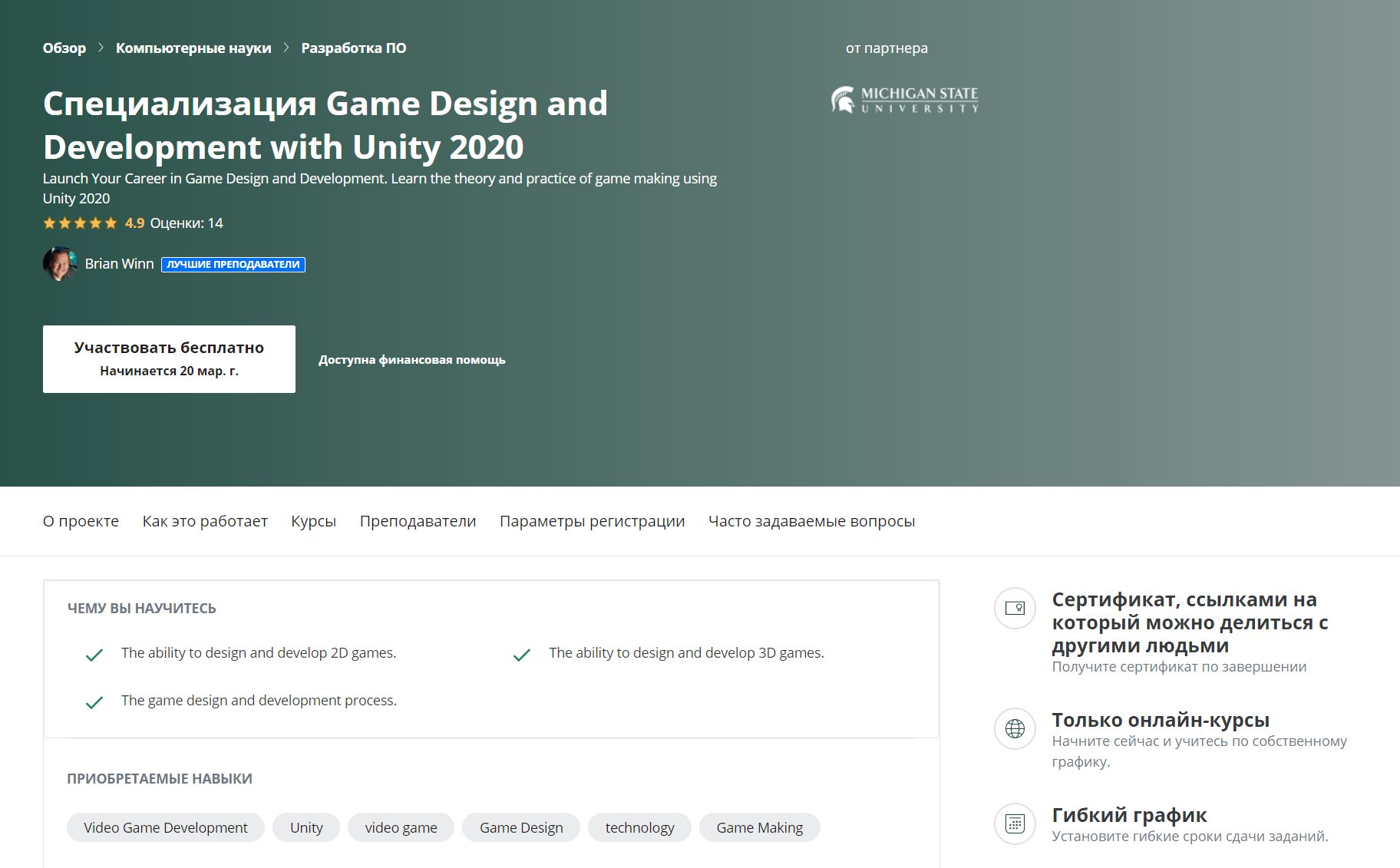This screenshot has width=1400, height=868.
Task: Open the Обзор breadcrumb link
Action: [64, 48]
